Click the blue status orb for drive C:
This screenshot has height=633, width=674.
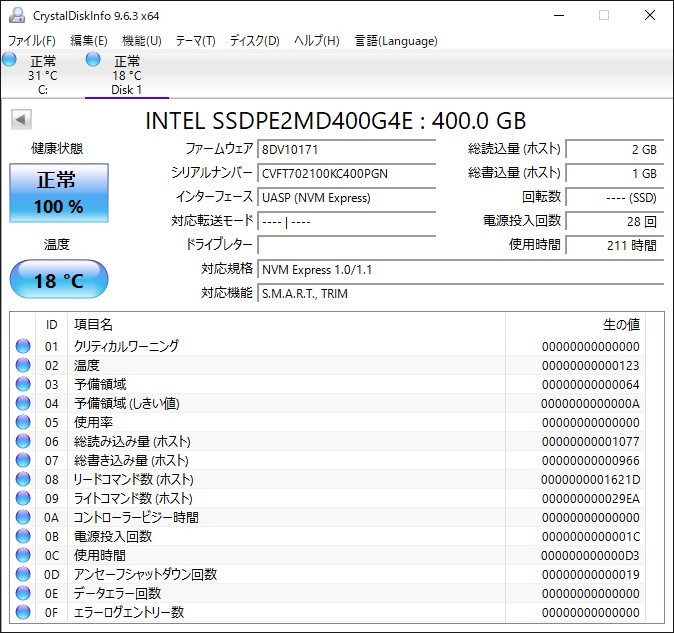(9, 59)
